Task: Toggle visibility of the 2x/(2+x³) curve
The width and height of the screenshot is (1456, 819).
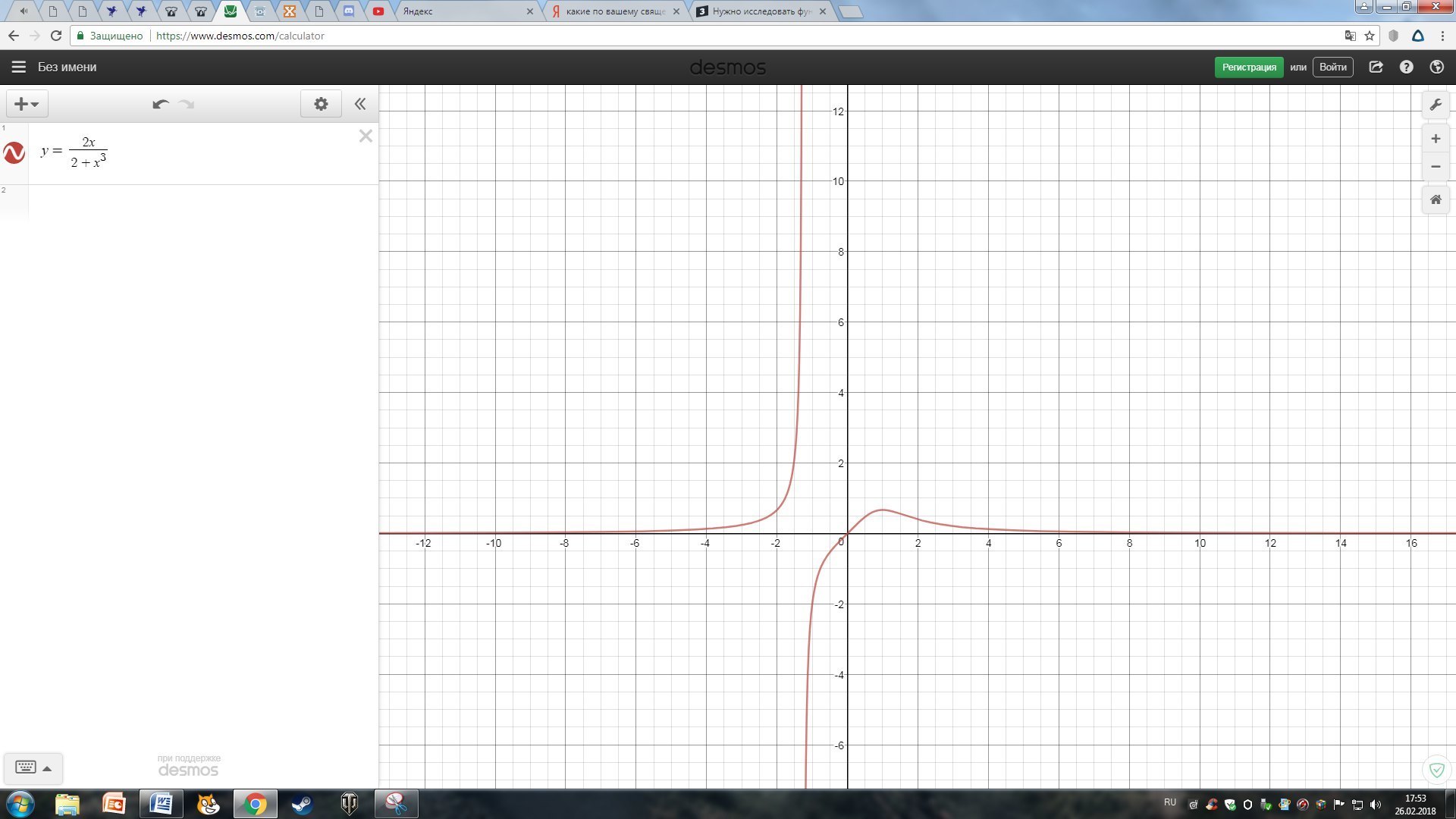Action: coord(14,152)
